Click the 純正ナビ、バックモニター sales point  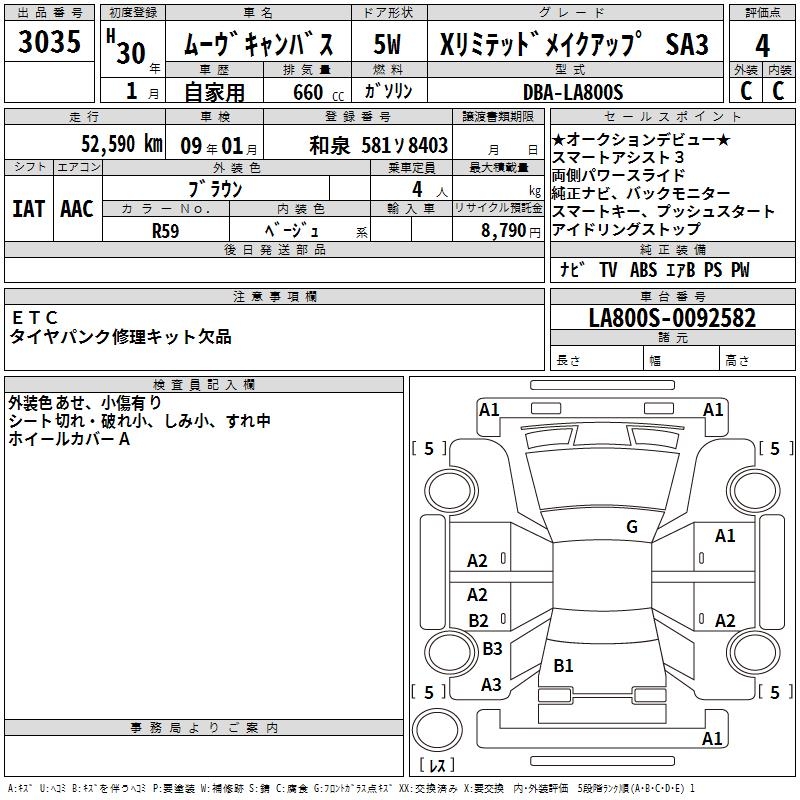click(641, 193)
